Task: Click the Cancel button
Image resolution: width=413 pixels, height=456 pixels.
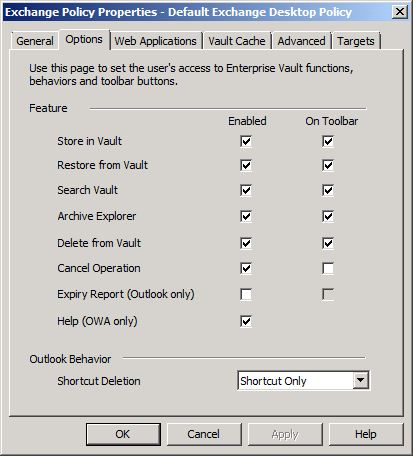Action: [x=204, y=434]
